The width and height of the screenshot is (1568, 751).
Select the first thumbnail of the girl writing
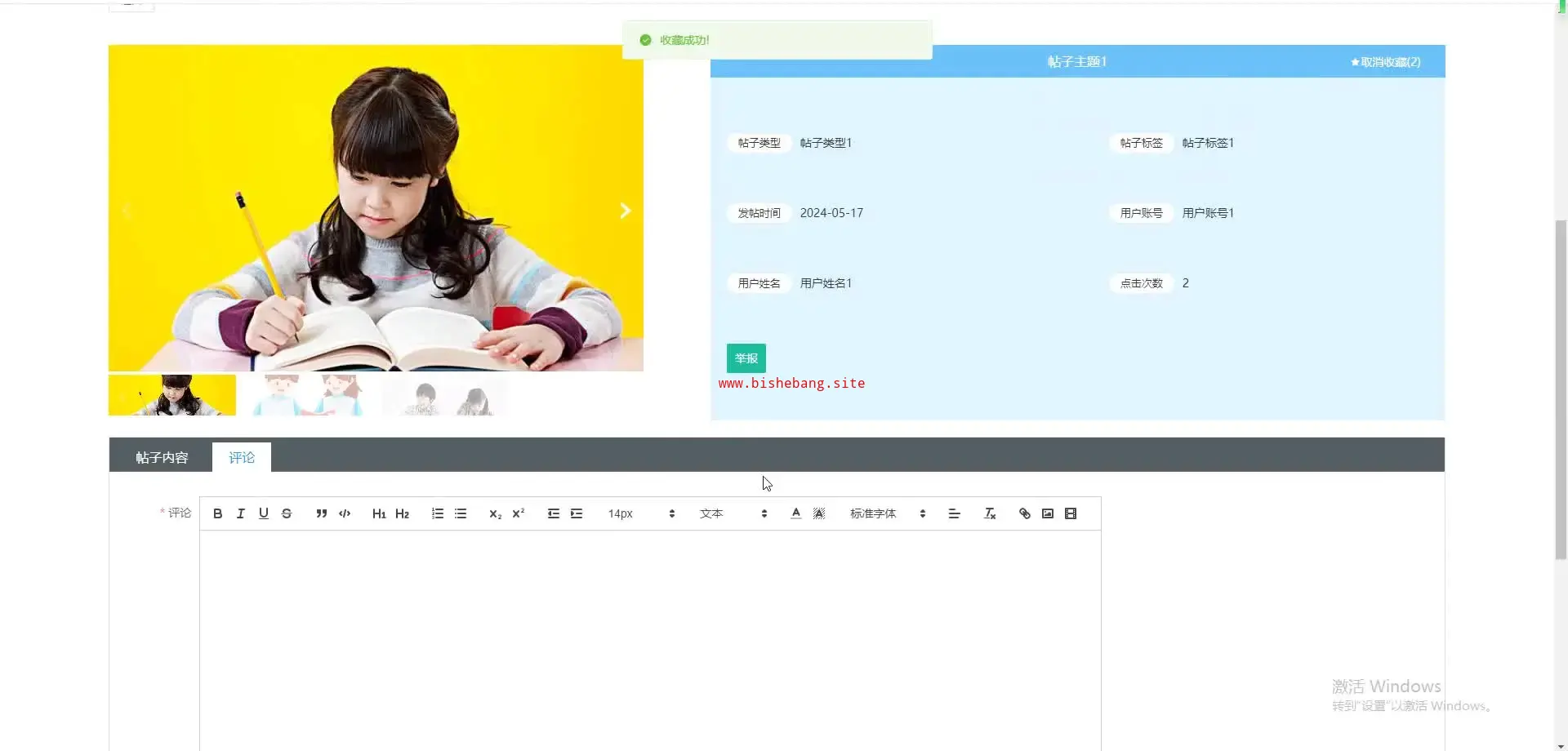(172, 395)
